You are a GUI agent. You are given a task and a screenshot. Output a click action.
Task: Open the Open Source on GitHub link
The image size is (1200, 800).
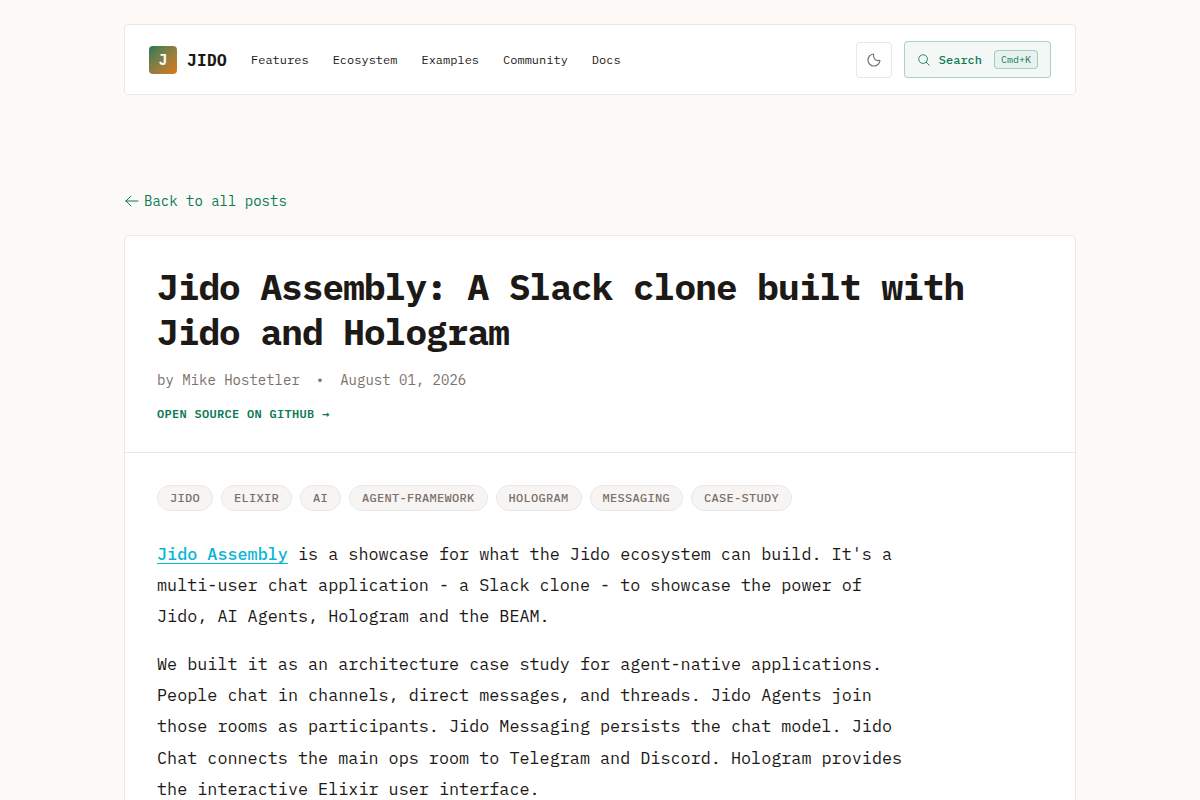tap(243, 414)
